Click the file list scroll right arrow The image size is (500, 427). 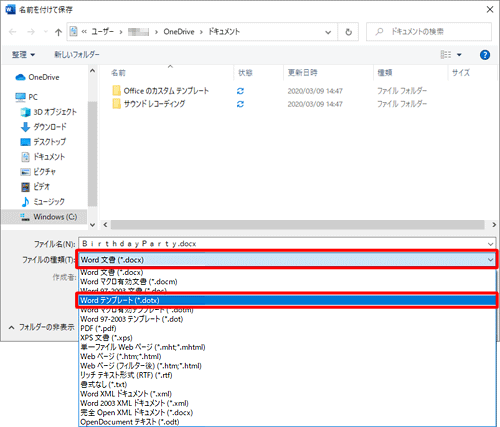coord(494,225)
